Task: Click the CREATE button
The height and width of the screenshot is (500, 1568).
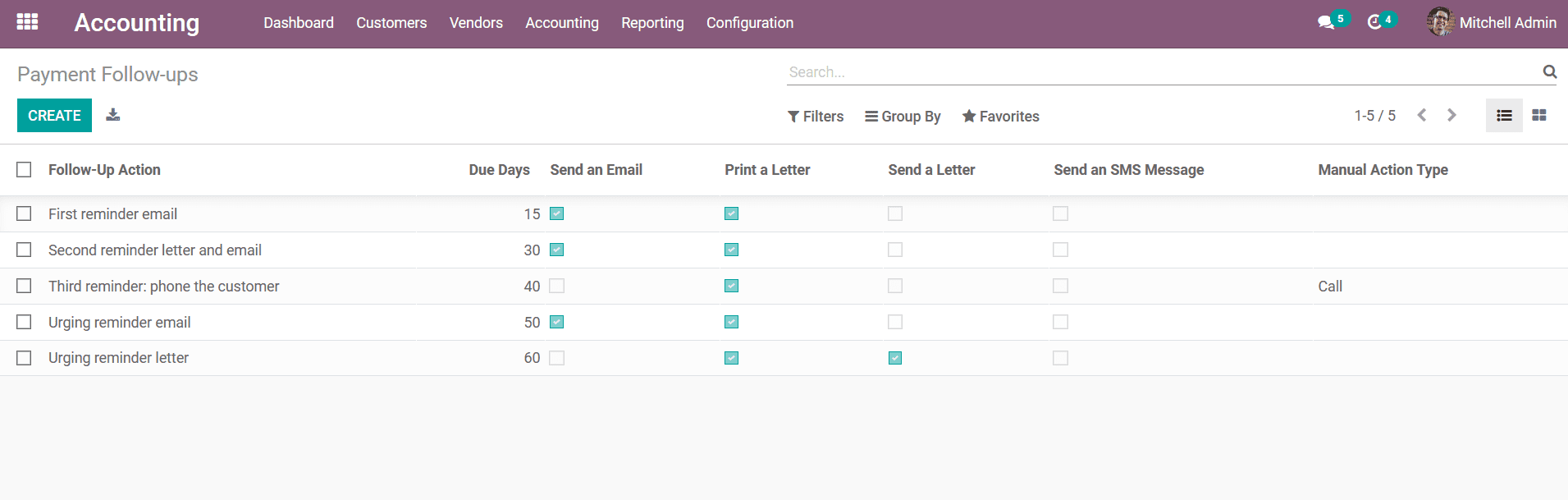Action: (54, 116)
